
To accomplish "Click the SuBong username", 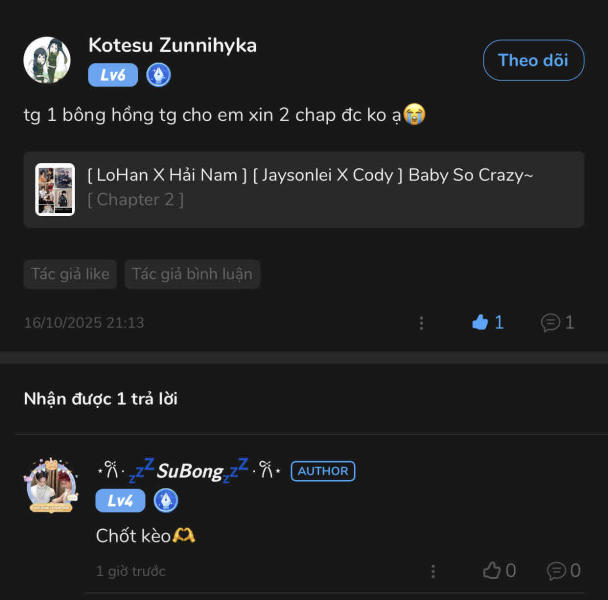I will (x=190, y=471).
